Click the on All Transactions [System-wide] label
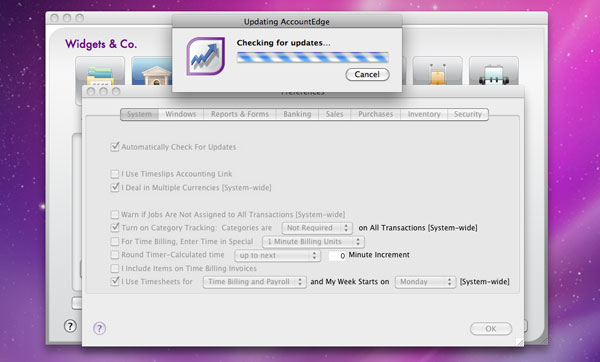 418,228
